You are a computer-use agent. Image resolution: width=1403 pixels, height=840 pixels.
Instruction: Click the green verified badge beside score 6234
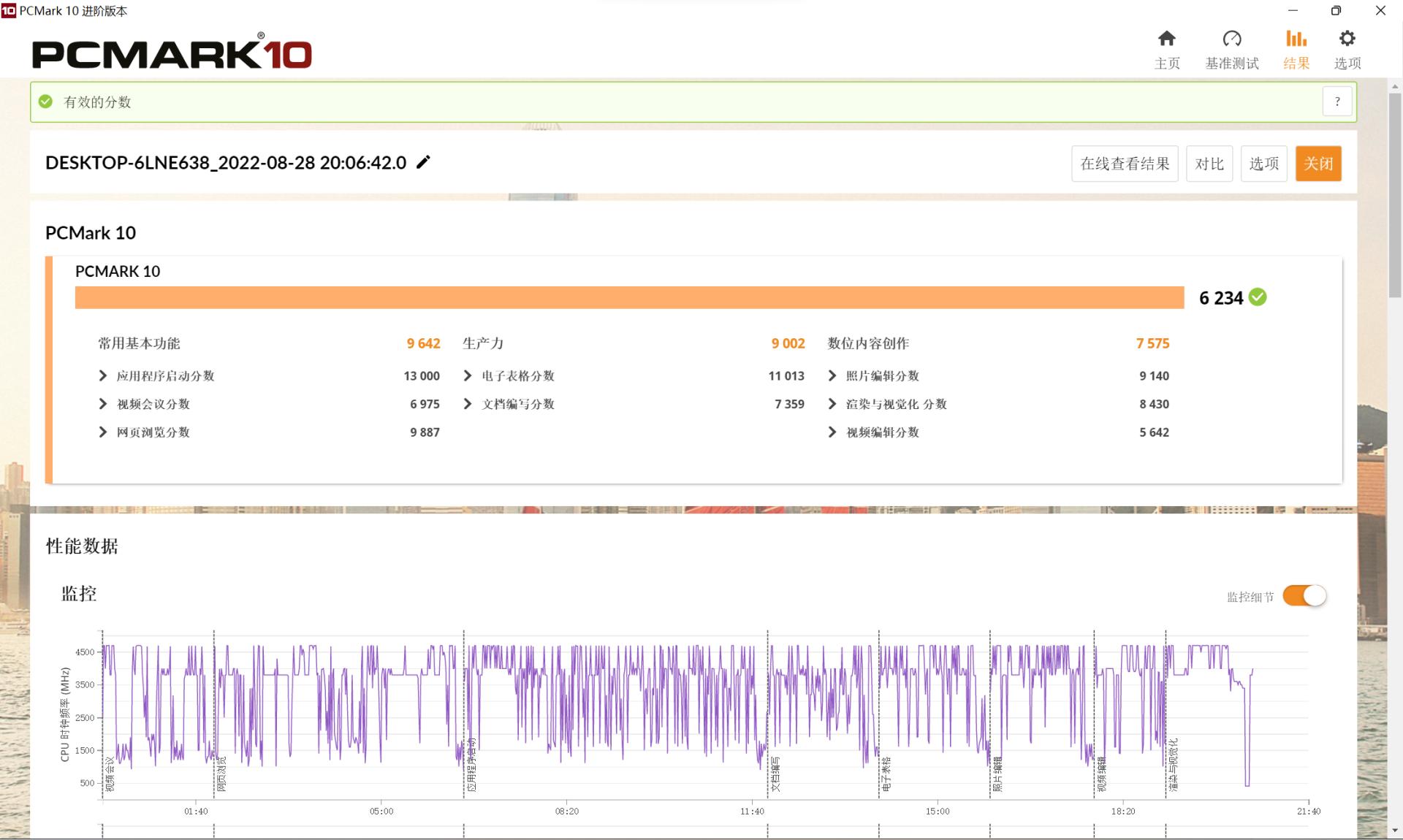coord(1257,297)
